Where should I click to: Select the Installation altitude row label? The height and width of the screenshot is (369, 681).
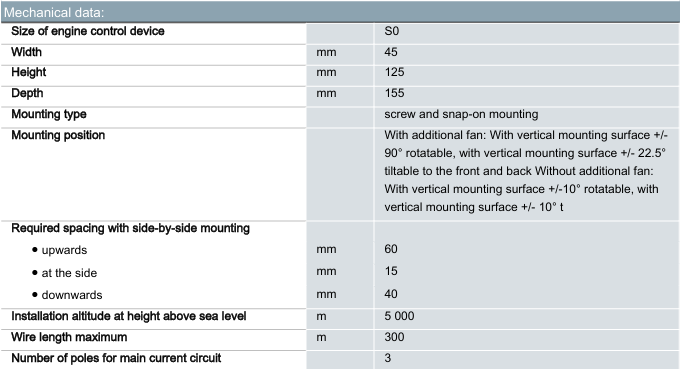coord(129,316)
